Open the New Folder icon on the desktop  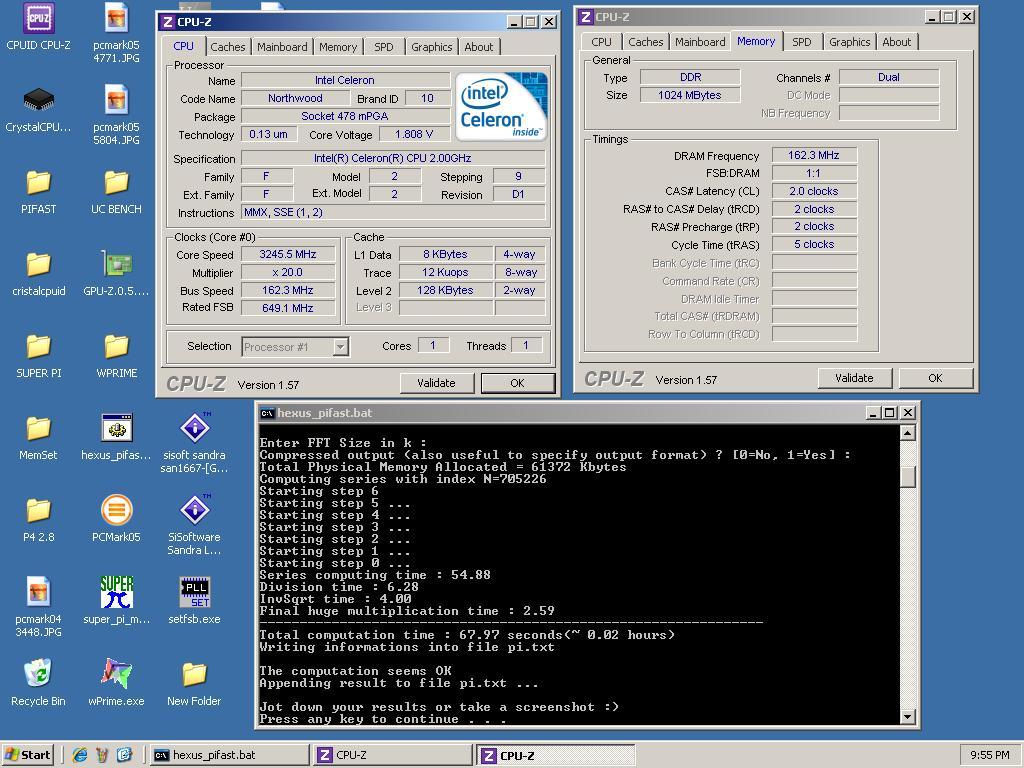(194, 682)
